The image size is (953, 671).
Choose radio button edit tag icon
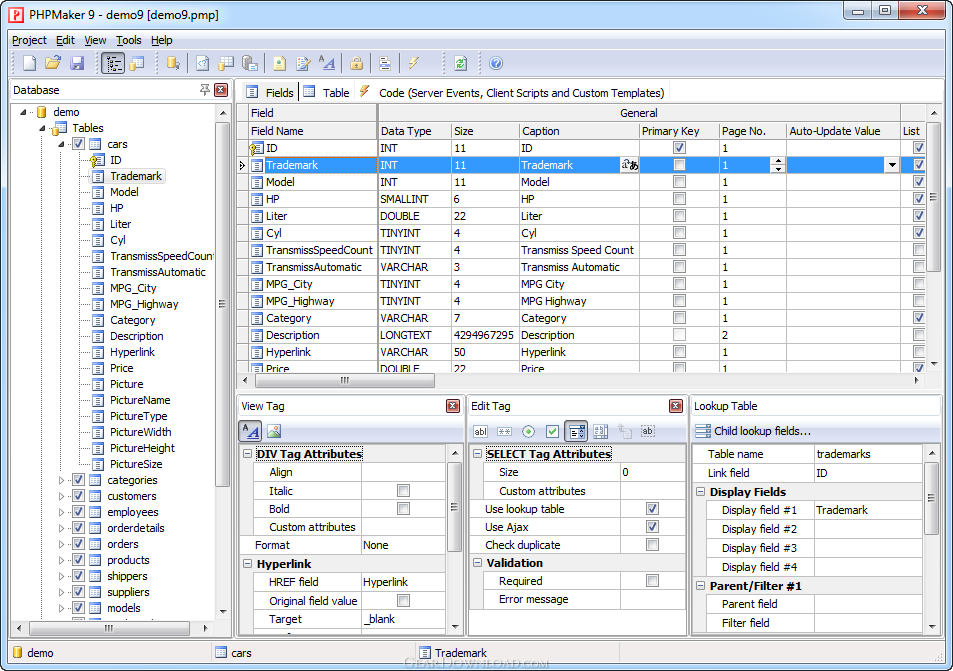tap(528, 432)
